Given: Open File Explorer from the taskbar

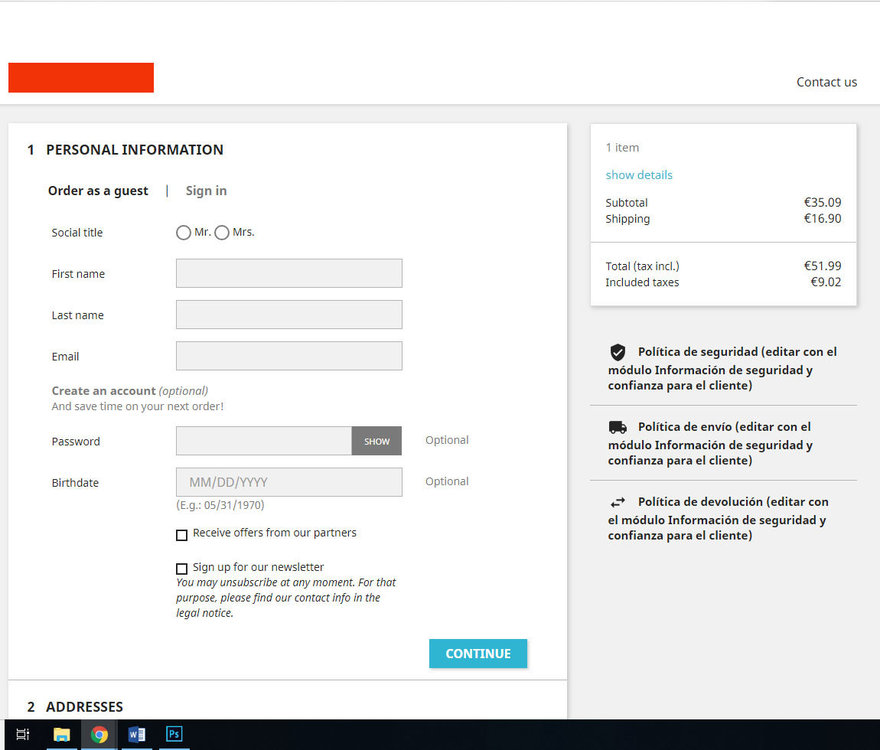Looking at the screenshot, I should coord(62,734).
